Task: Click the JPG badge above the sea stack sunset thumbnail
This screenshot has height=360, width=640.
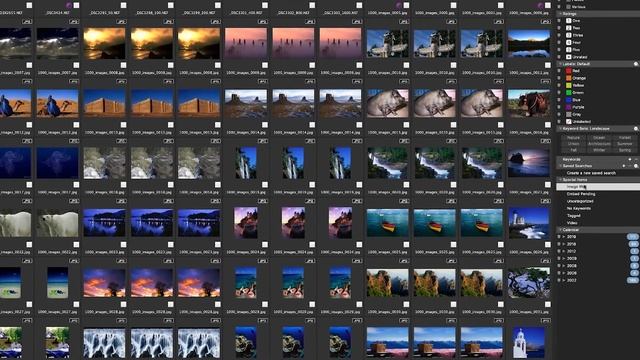Action: pyautogui.click(x=546, y=141)
